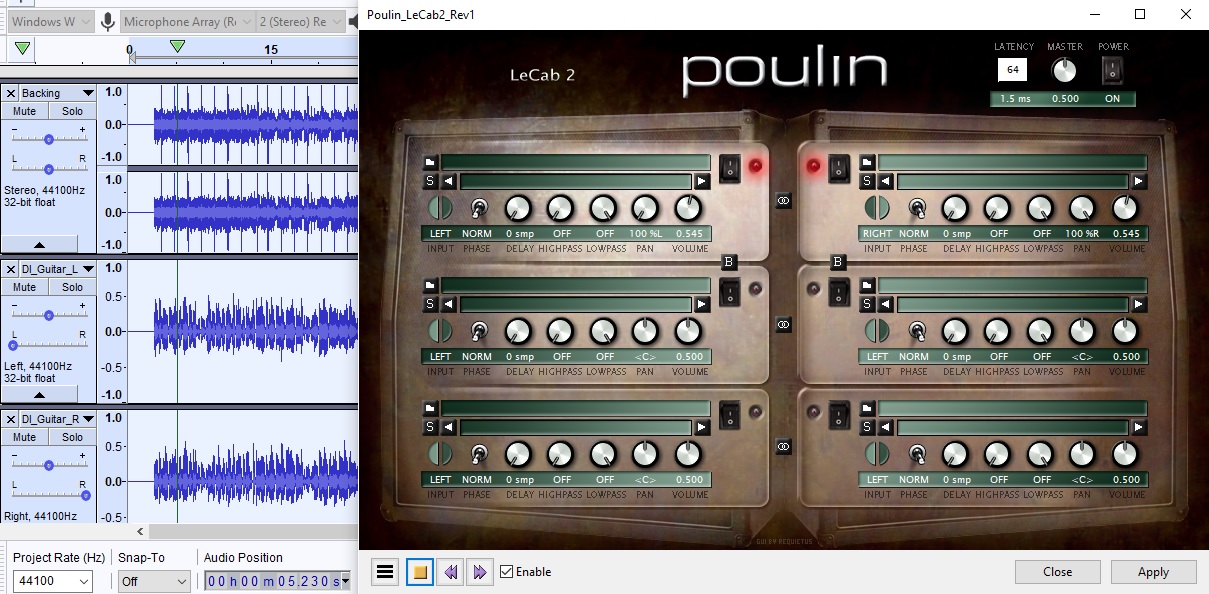Uncheck the Enable checkbox
Viewport: 1209px width, 594px height.
tap(506, 572)
